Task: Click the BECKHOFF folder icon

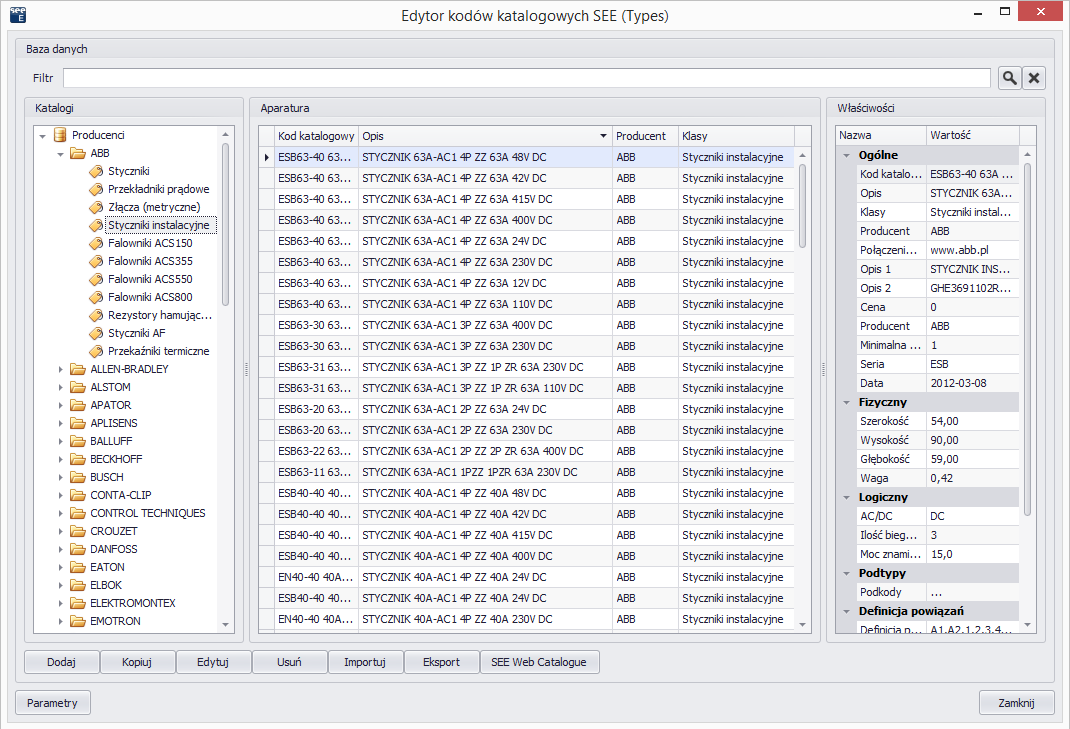Action: point(78,459)
